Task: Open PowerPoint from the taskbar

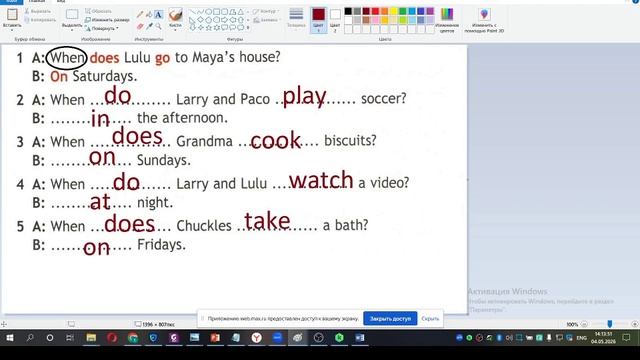Action: pos(215,338)
